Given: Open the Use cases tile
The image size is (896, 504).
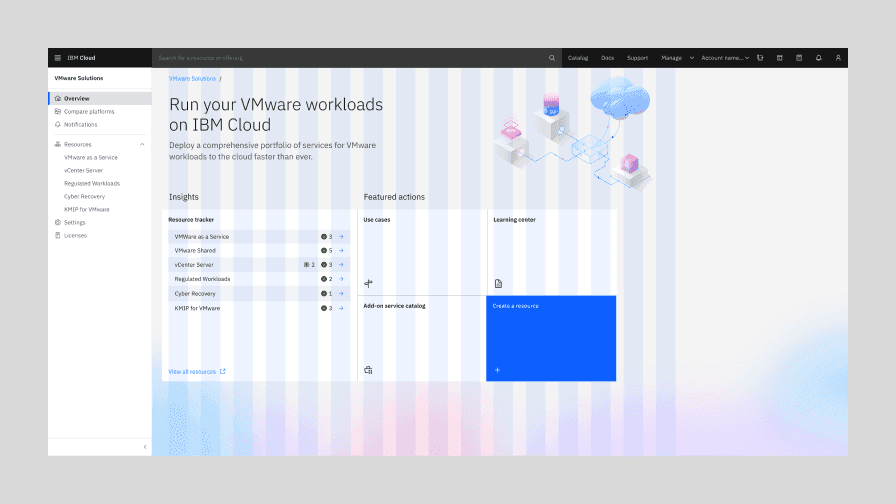Looking at the screenshot, I should (421, 251).
